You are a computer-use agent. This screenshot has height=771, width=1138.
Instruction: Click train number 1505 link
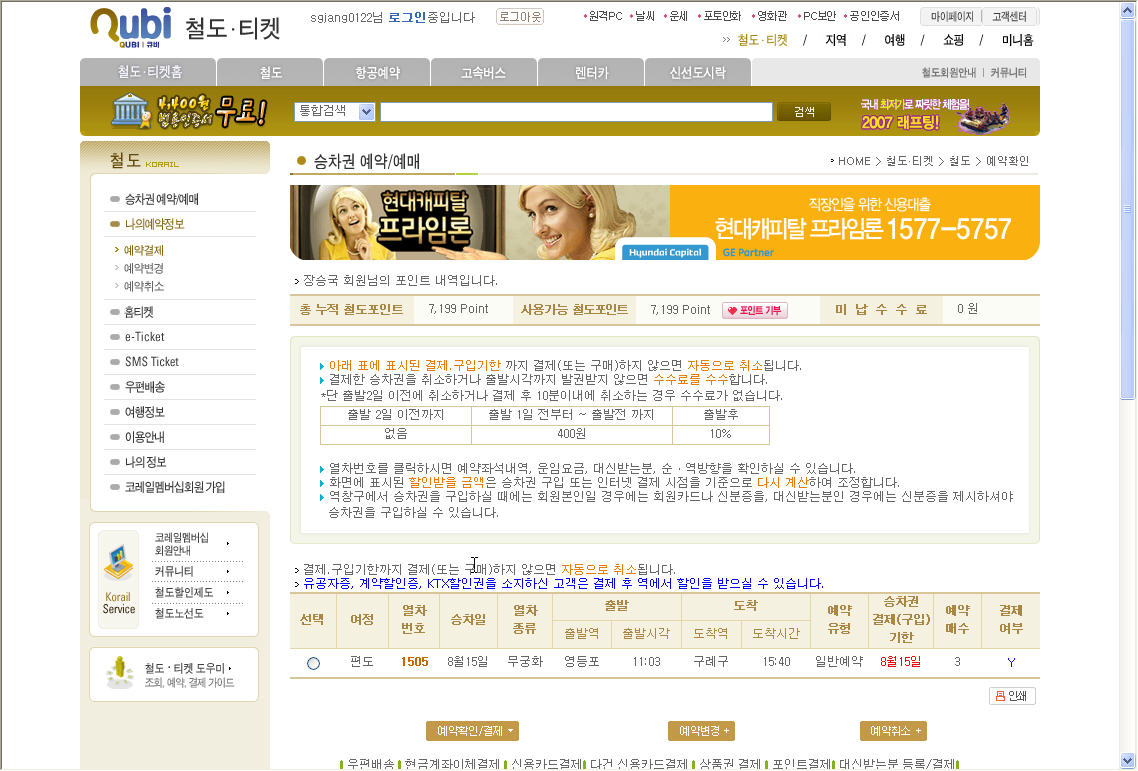pyautogui.click(x=414, y=662)
